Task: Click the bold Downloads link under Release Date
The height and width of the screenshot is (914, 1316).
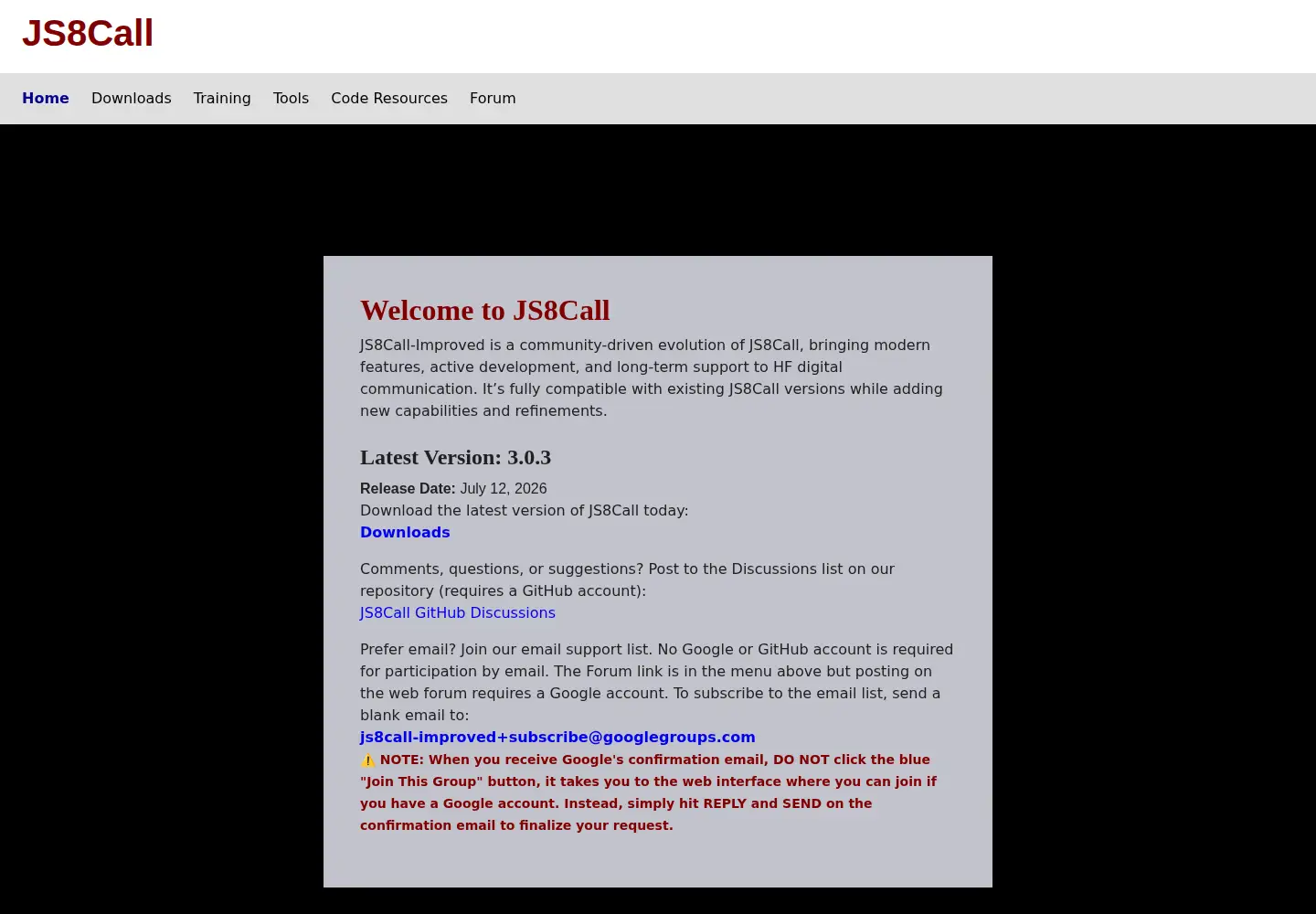Action: point(405,532)
